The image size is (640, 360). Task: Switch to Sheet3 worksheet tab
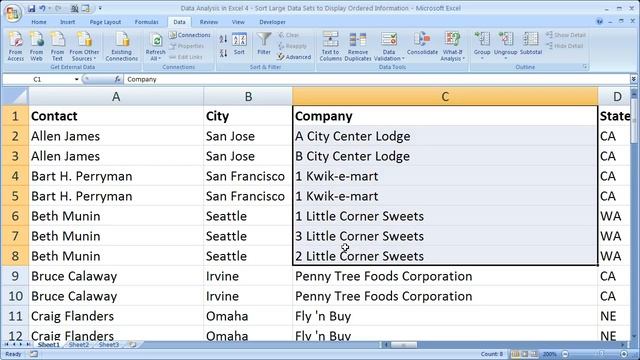tap(109, 345)
